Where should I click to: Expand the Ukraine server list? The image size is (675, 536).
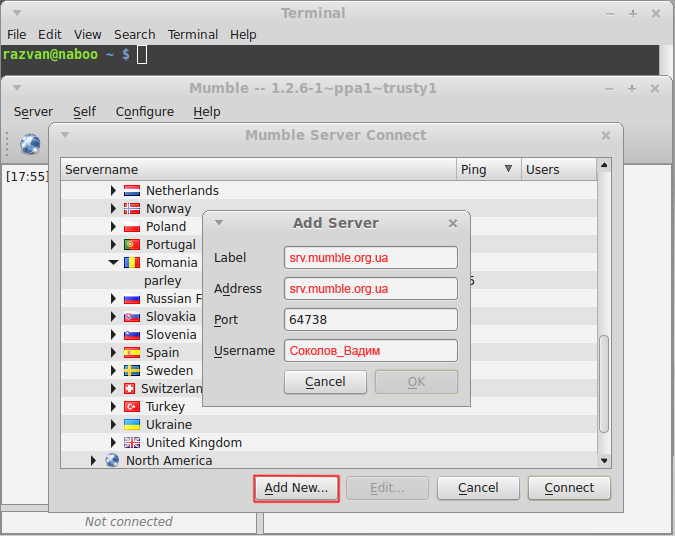point(113,424)
